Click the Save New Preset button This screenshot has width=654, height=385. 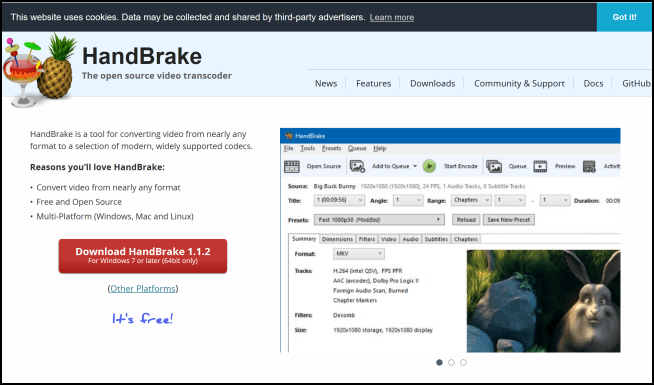(x=508, y=219)
